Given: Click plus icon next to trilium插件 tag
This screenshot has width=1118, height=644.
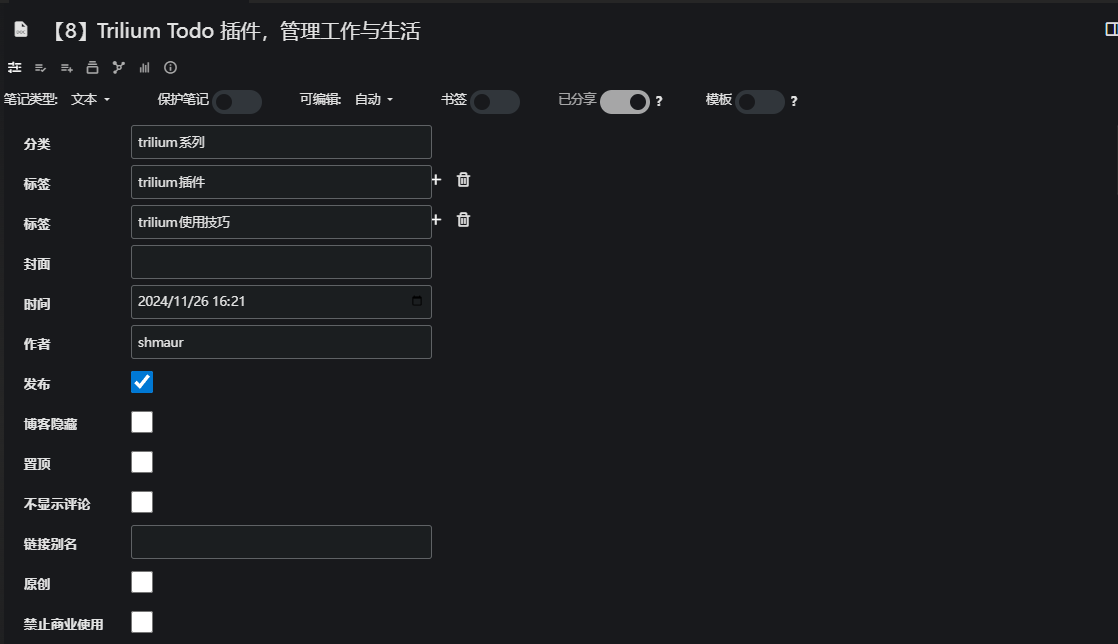Looking at the screenshot, I should 436,180.
